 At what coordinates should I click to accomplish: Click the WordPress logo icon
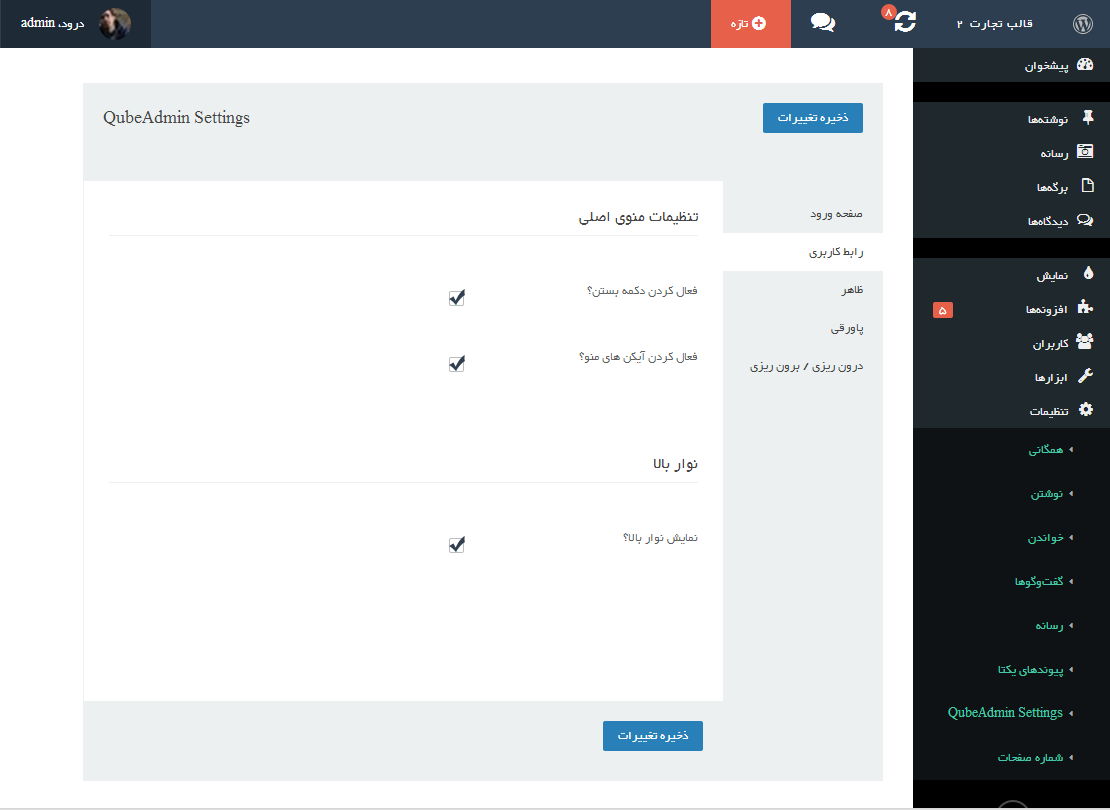(x=1081, y=23)
